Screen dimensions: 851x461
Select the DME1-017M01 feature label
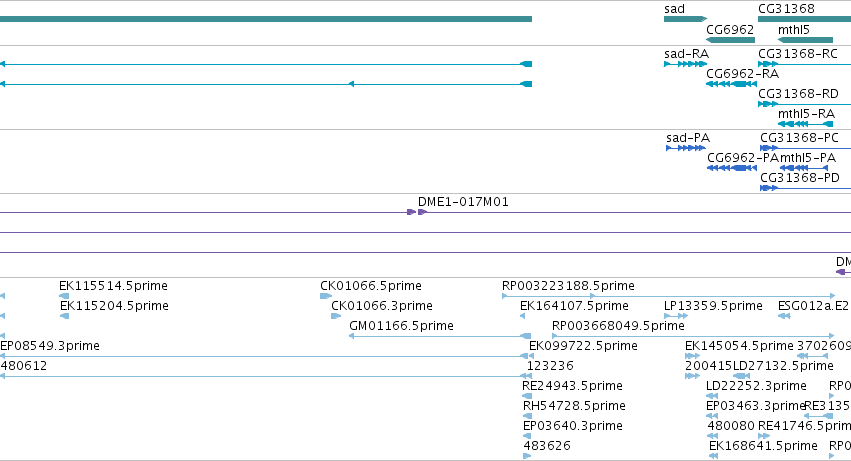[x=463, y=202]
